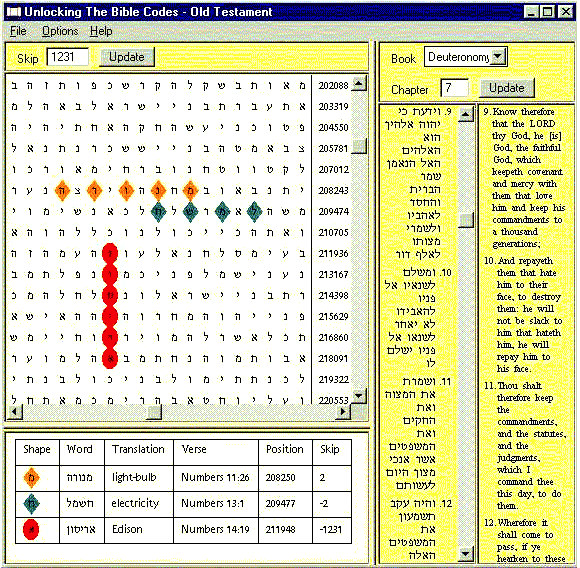Click red circle letter in row 218091

coord(110,358)
